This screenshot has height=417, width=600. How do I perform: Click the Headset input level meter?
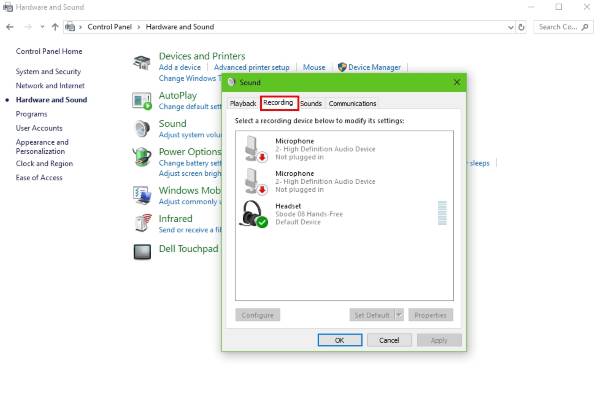(442, 213)
